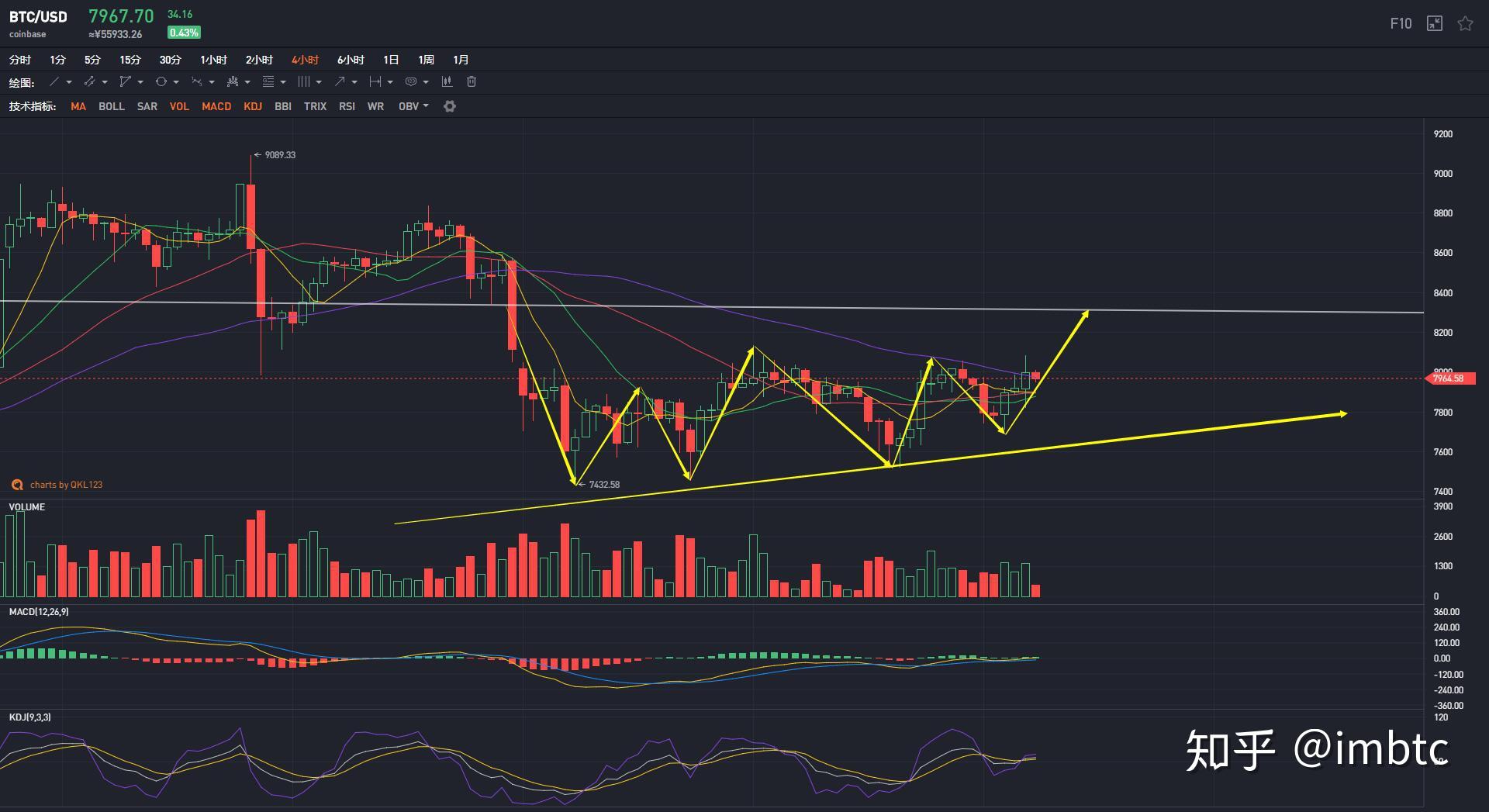Add chart to favorites with star icon
Screen dimensions: 1489x812
[1465, 23]
